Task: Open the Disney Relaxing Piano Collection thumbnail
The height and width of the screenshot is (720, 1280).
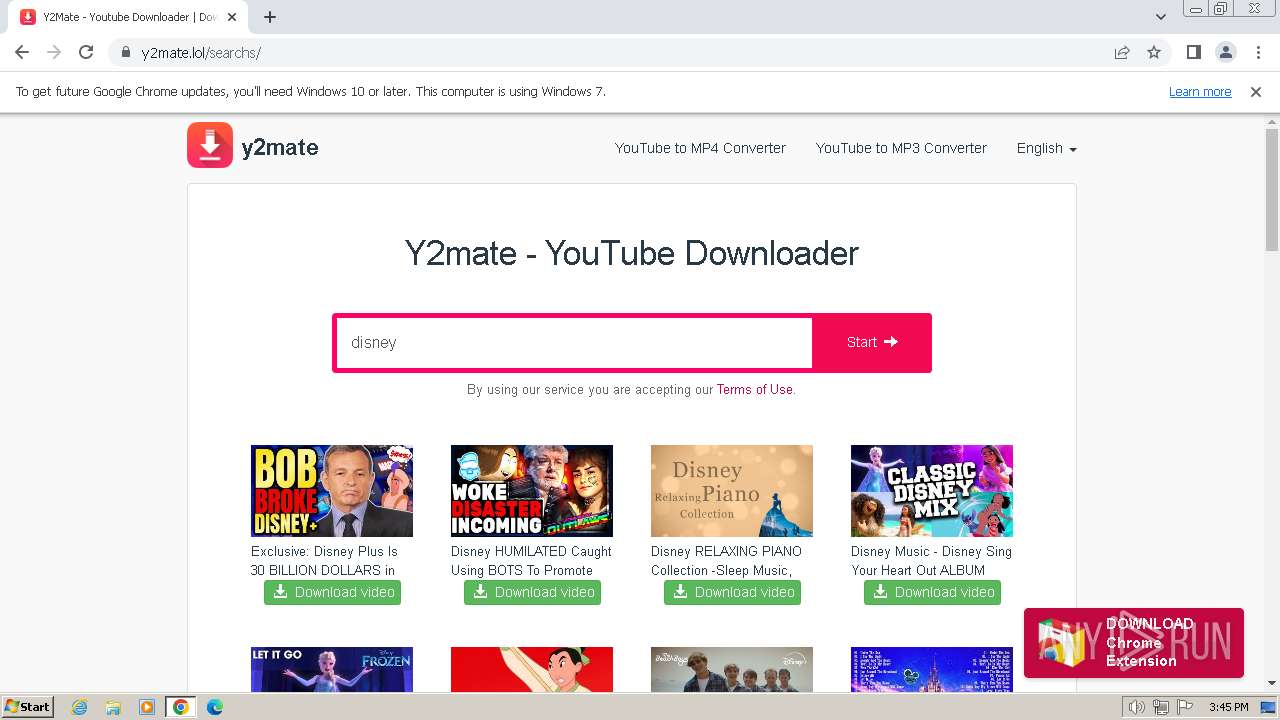Action: click(732, 491)
